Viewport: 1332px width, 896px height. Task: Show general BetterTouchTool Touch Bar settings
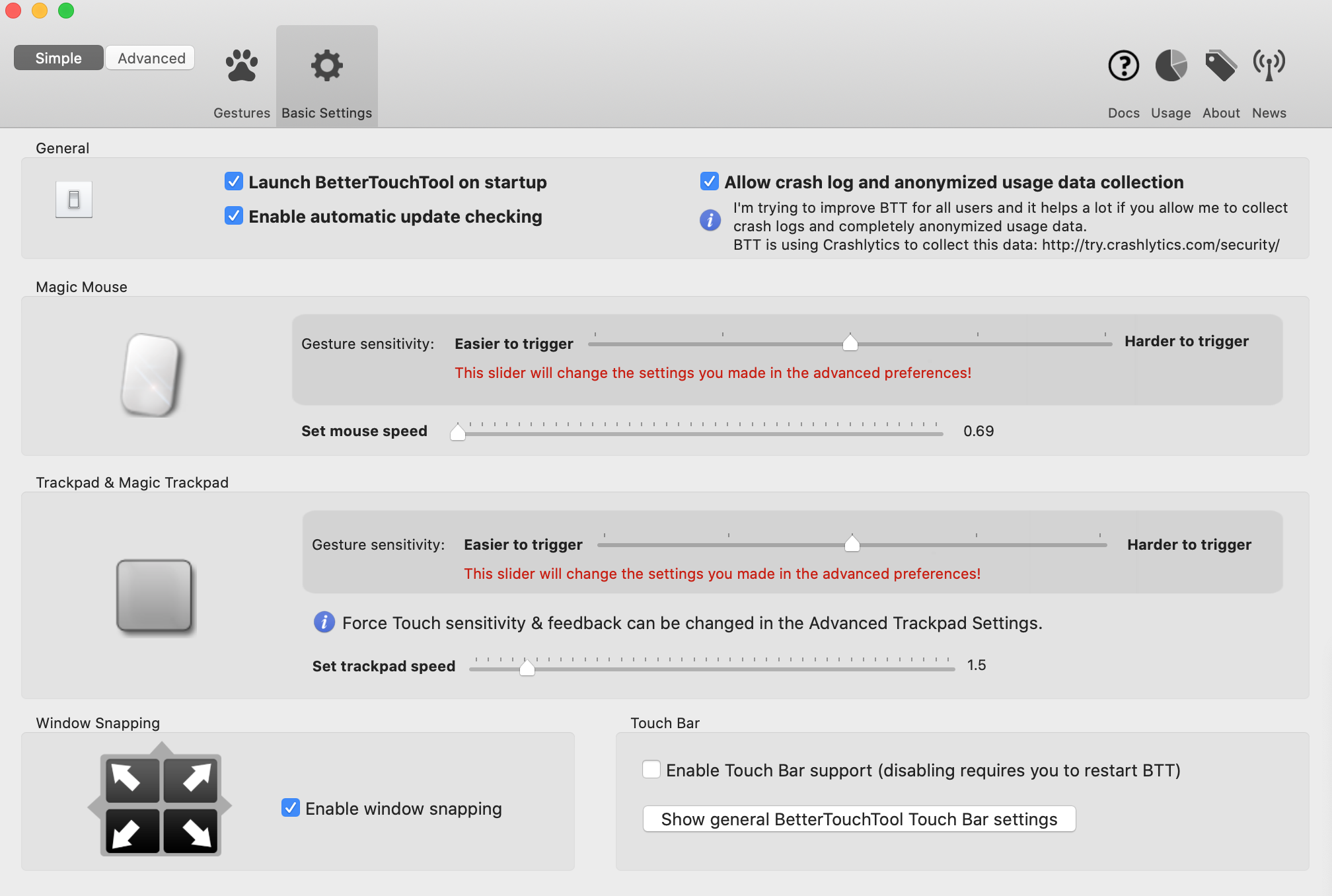coord(859,819)
